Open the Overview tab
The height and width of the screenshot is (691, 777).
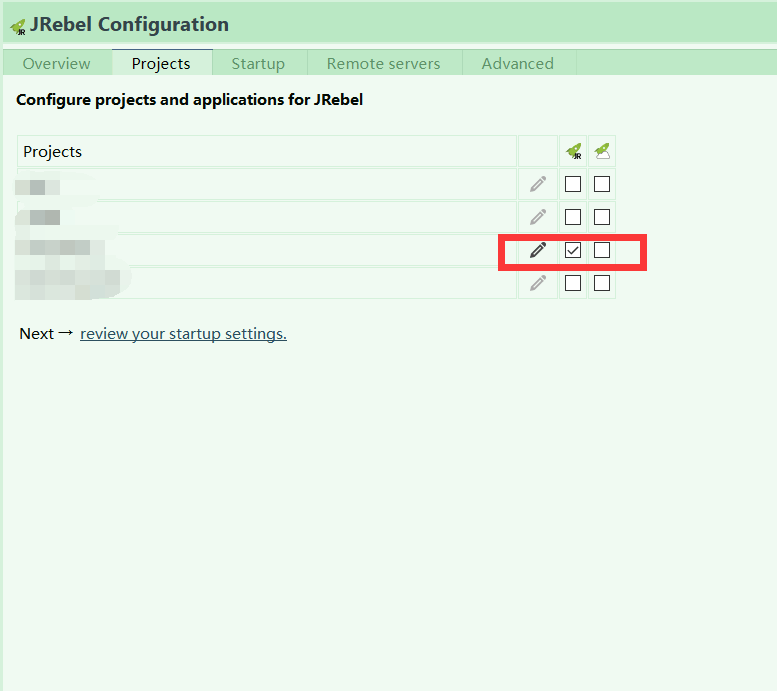click(56, 63)
